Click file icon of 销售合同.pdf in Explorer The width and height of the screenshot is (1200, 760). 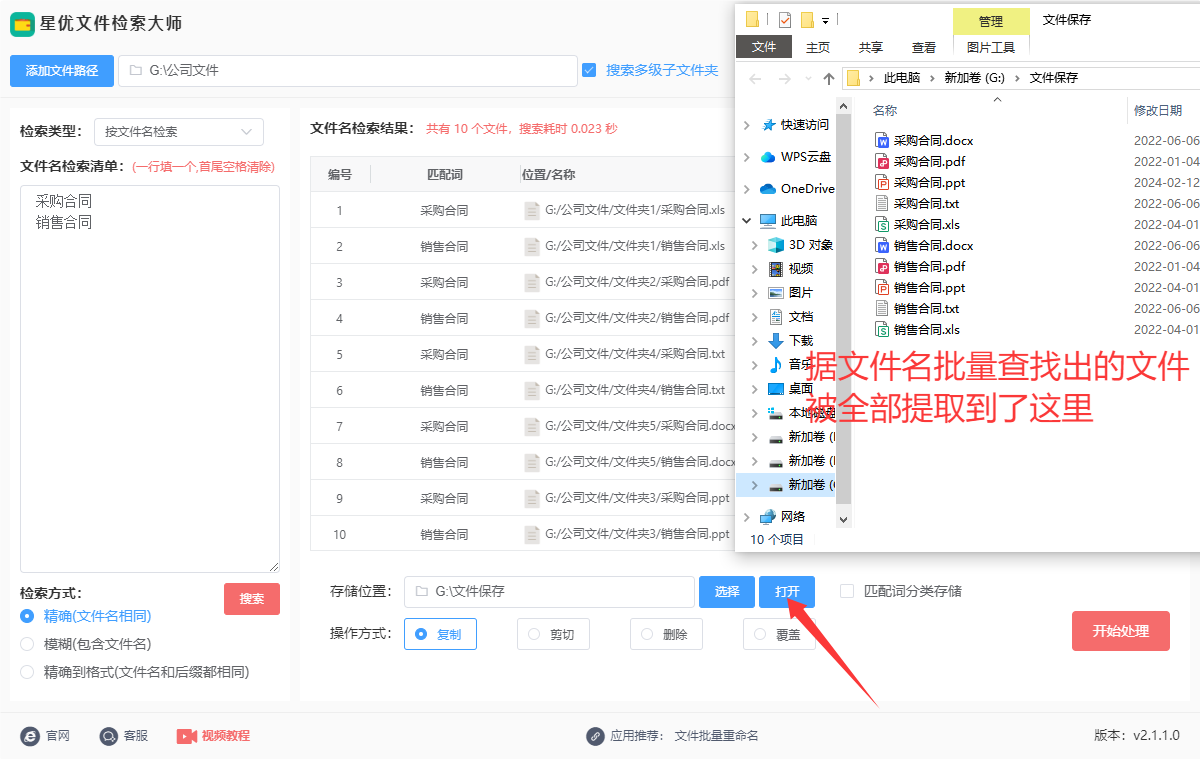tap(882, 266)
